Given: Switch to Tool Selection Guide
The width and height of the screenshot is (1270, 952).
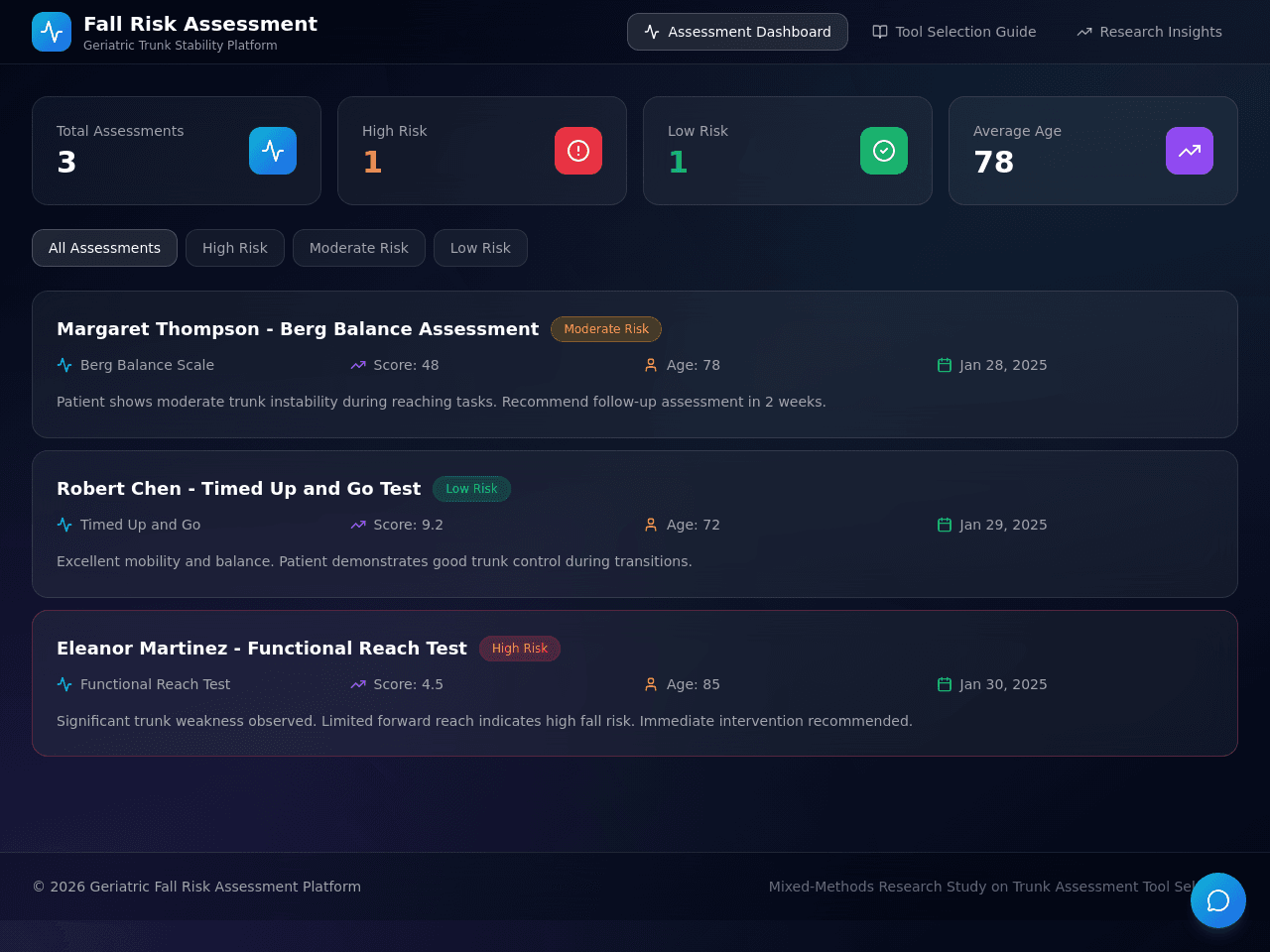Looking at the screenshot, I should 954,32.
